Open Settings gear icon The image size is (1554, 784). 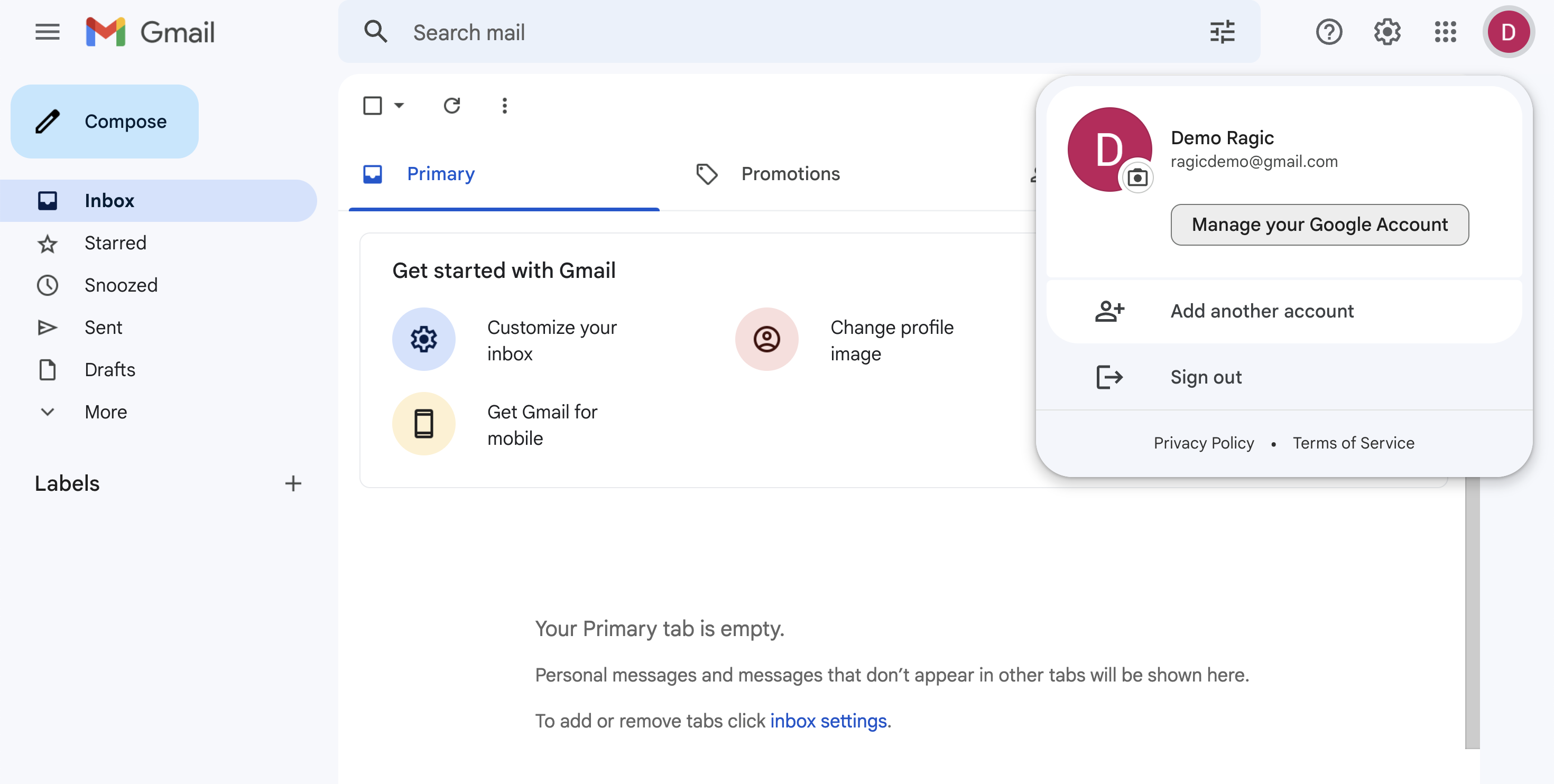click(1387, 32)
